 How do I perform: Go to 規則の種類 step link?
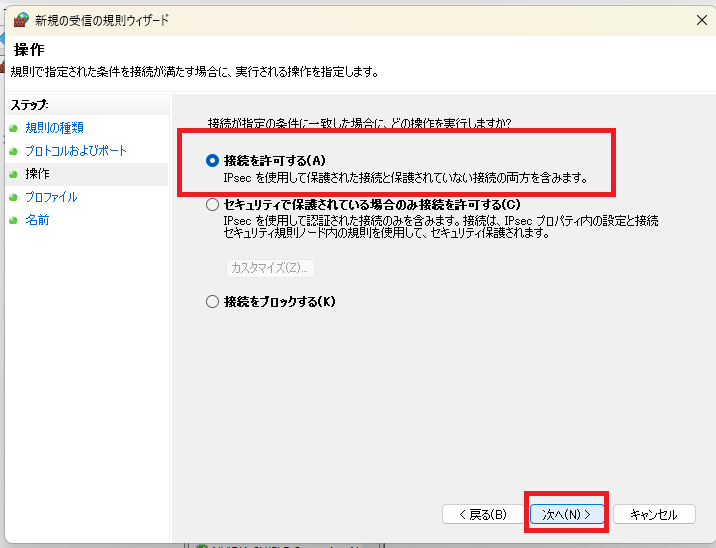tap(54, 128)
